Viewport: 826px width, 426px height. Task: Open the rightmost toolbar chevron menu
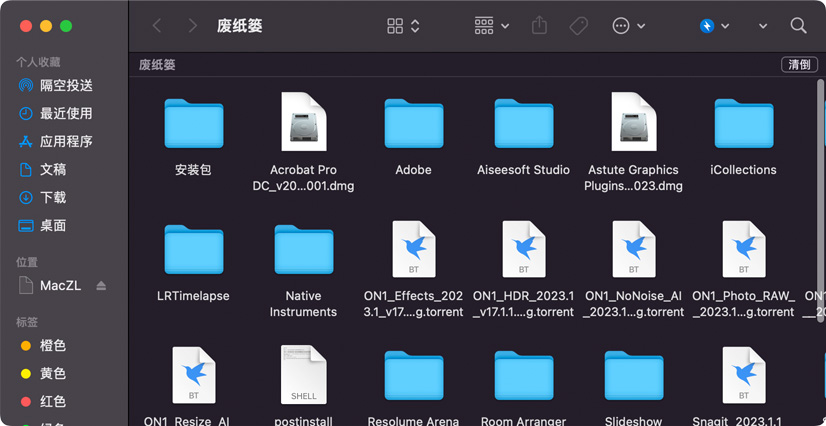(762, 26)
